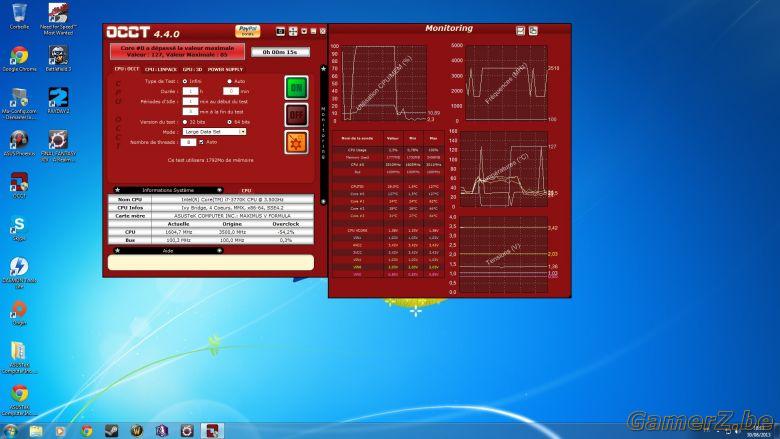Screen dimensions: 780x439
Task: Switch to the POWER SUPPLY tab
Action: [225, 69]
